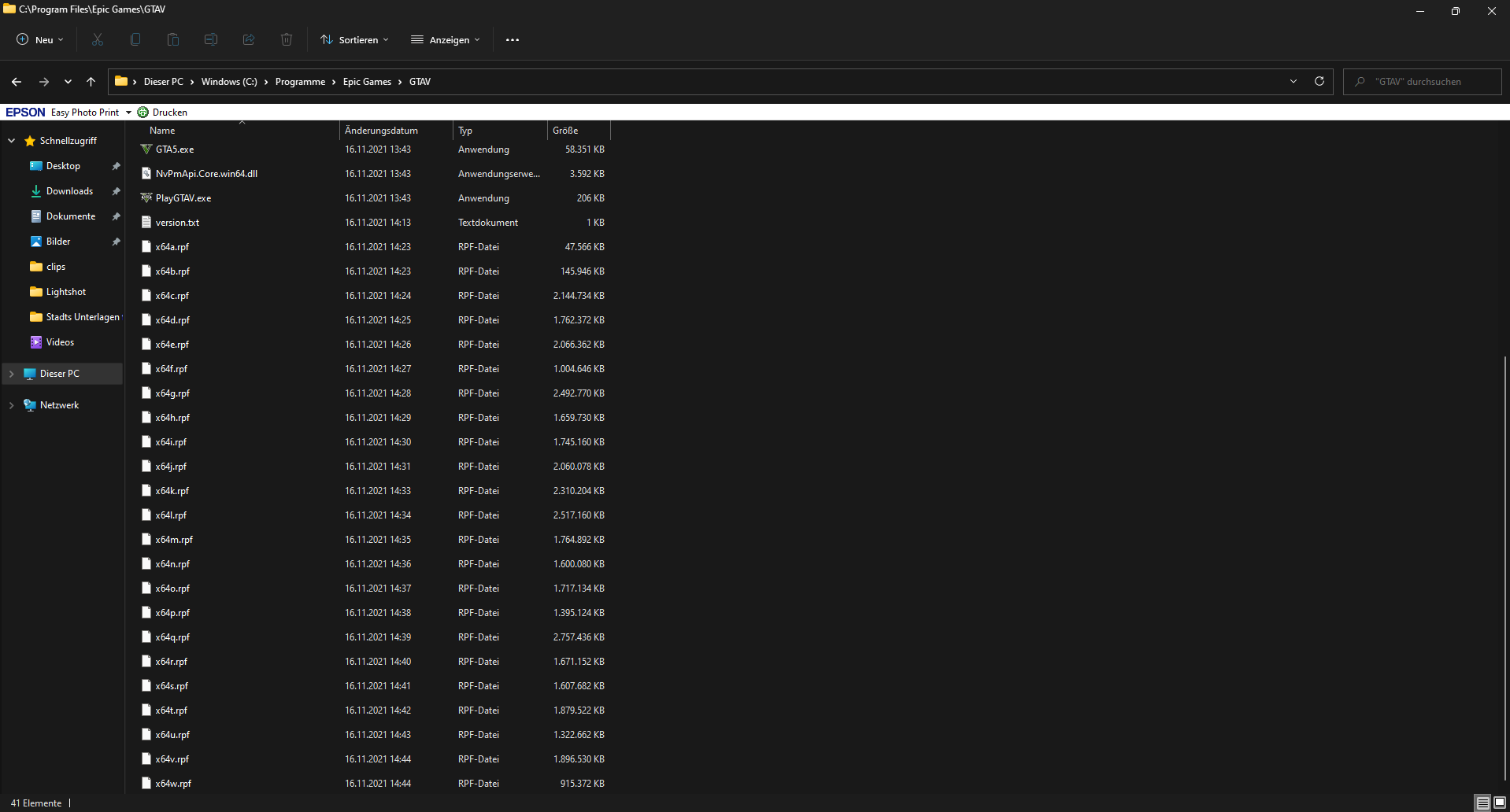Open the three-dots more options menu
Viewport: 1510px width, 812px height.
point(513,40)
